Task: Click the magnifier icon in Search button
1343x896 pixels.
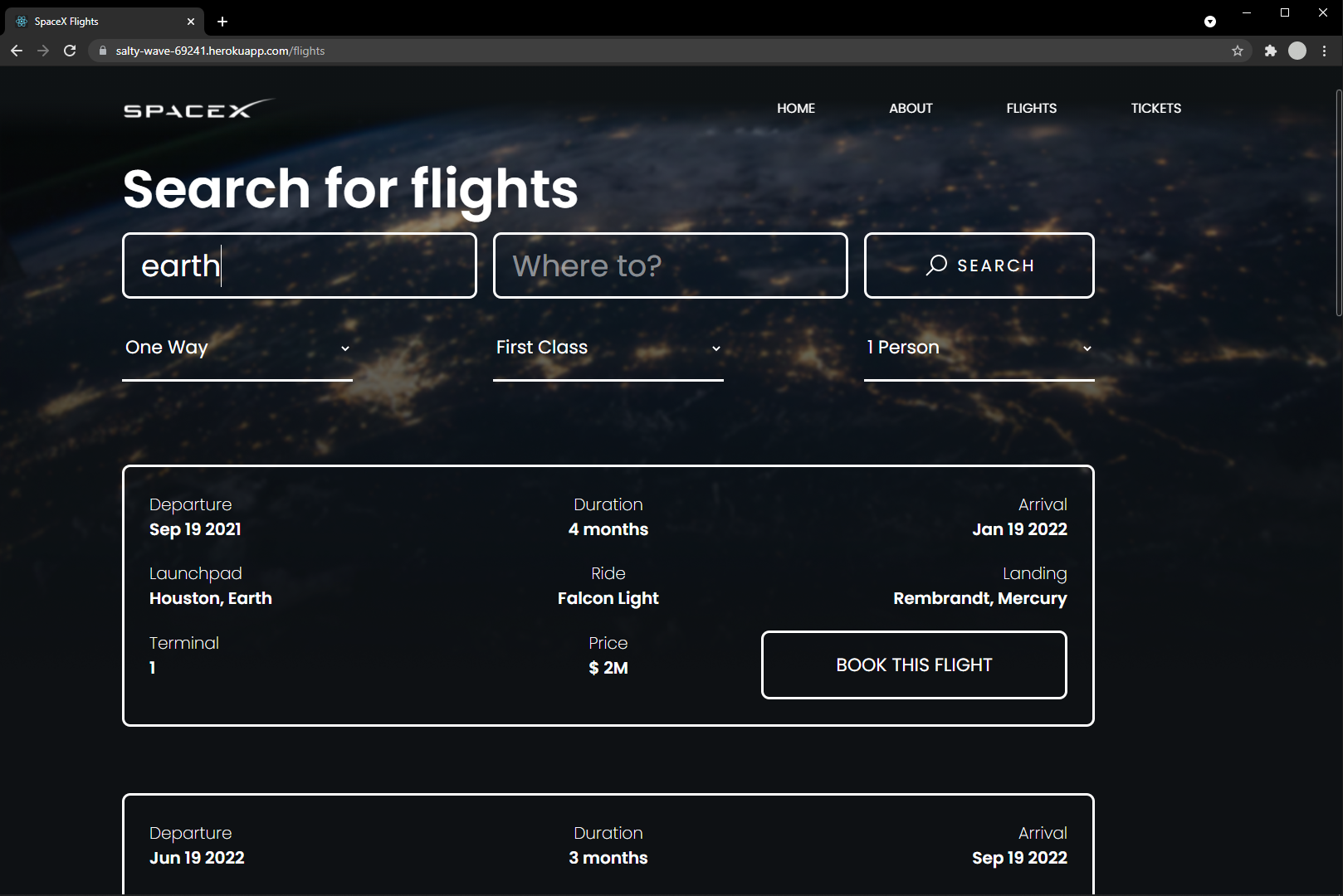Action: click(936, 265)
